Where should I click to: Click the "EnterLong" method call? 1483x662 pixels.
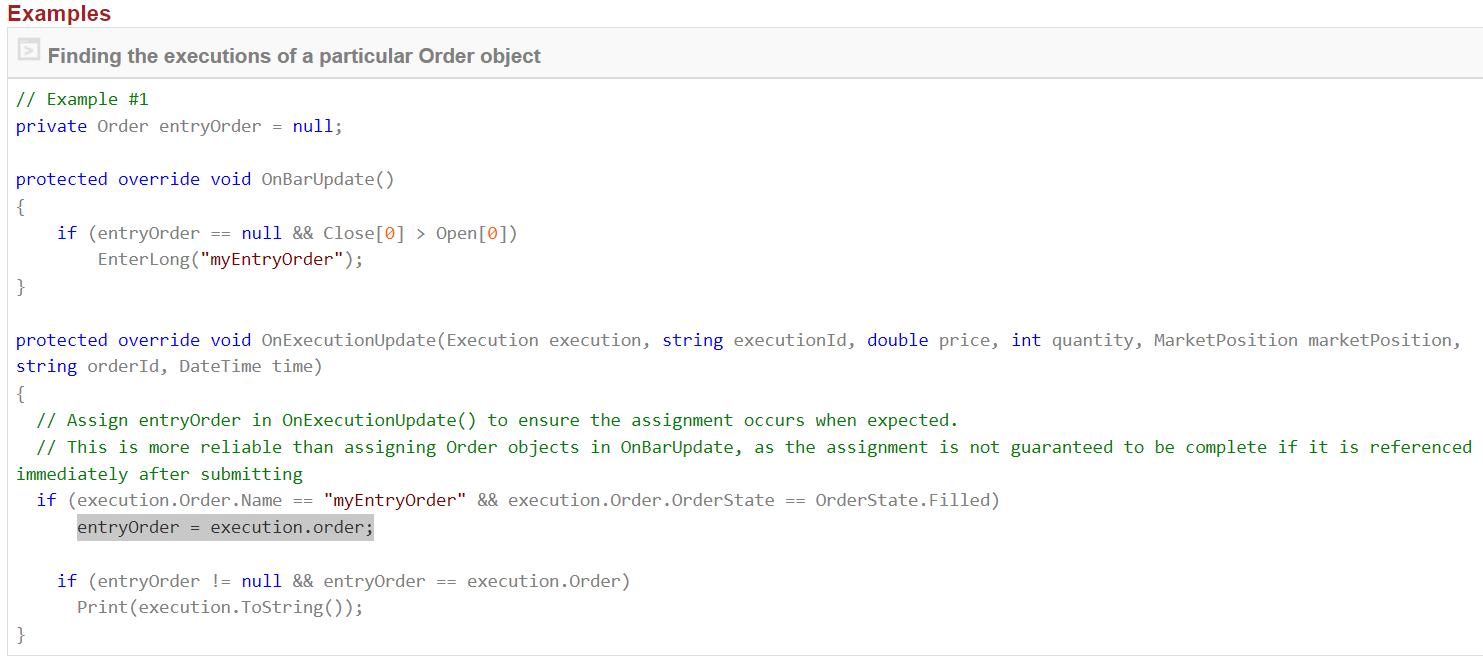tap(138, 259)
